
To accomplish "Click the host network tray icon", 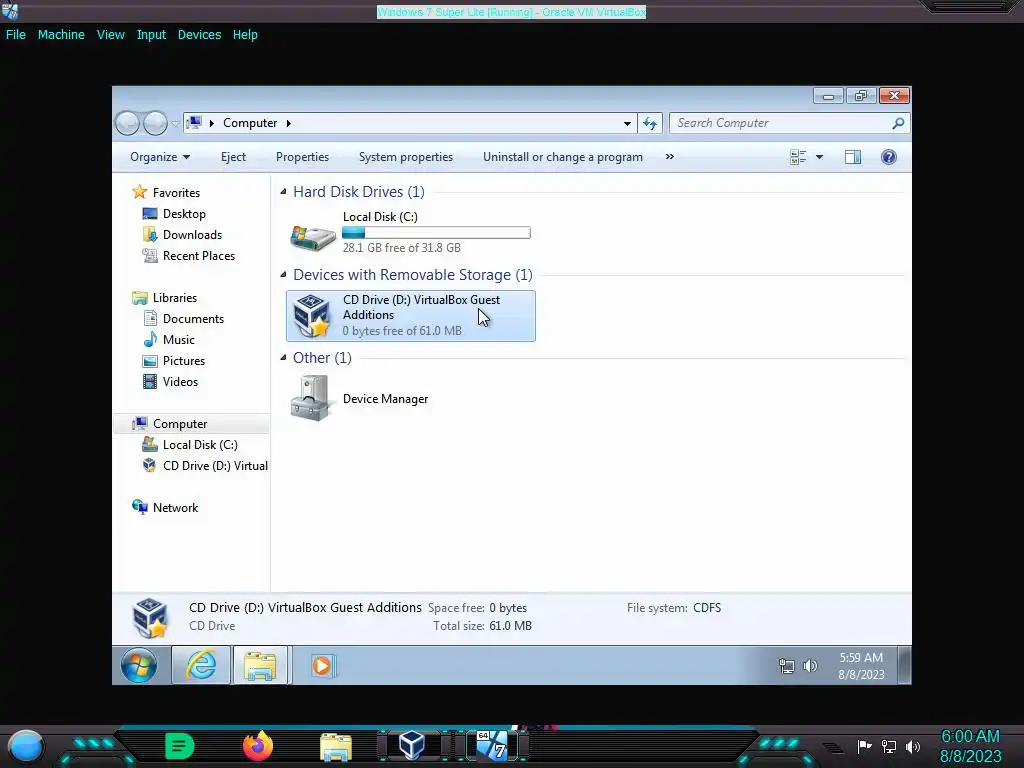I will [x=889, y=746].
